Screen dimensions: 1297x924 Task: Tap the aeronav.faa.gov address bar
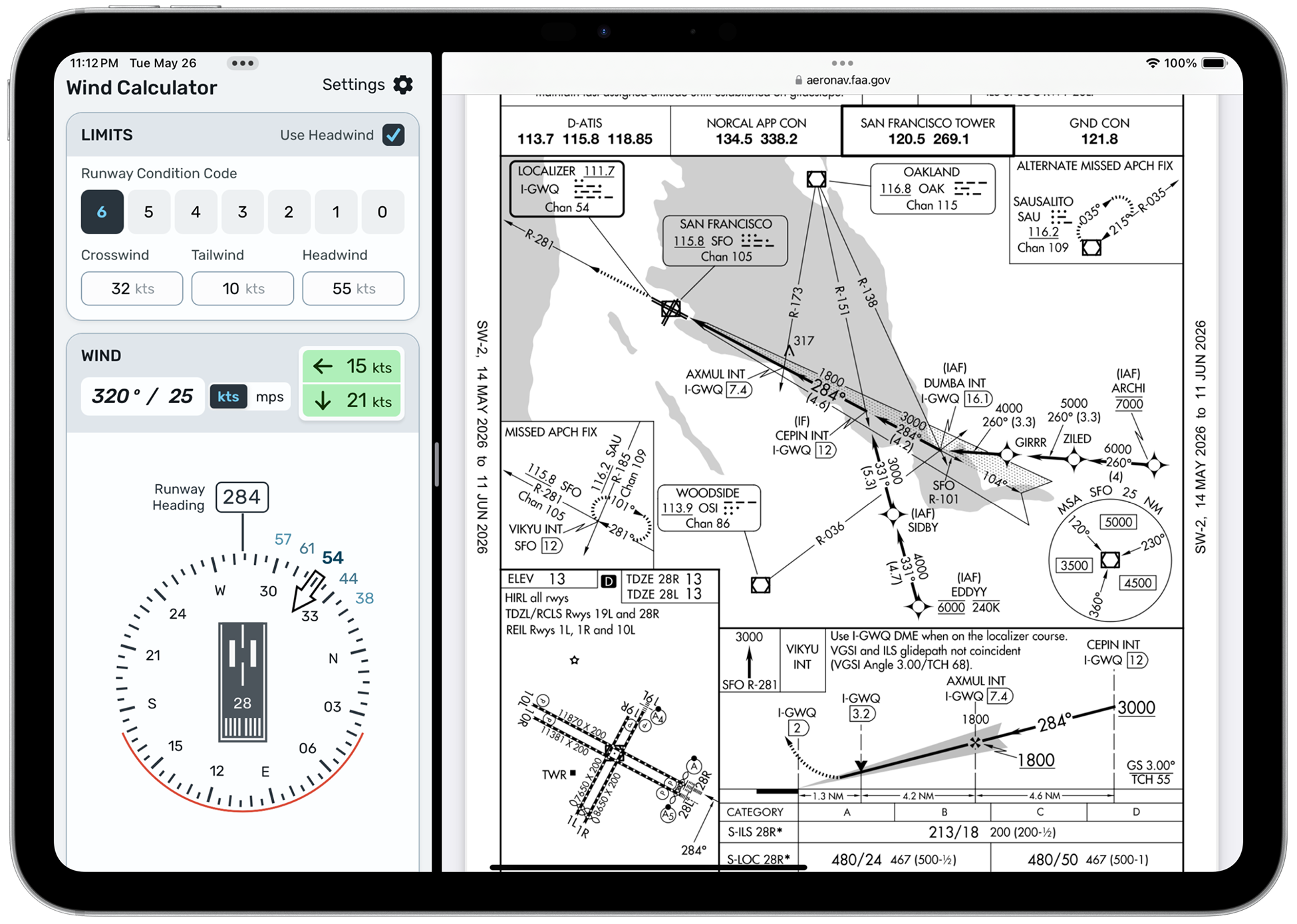(x=842, y=80)
